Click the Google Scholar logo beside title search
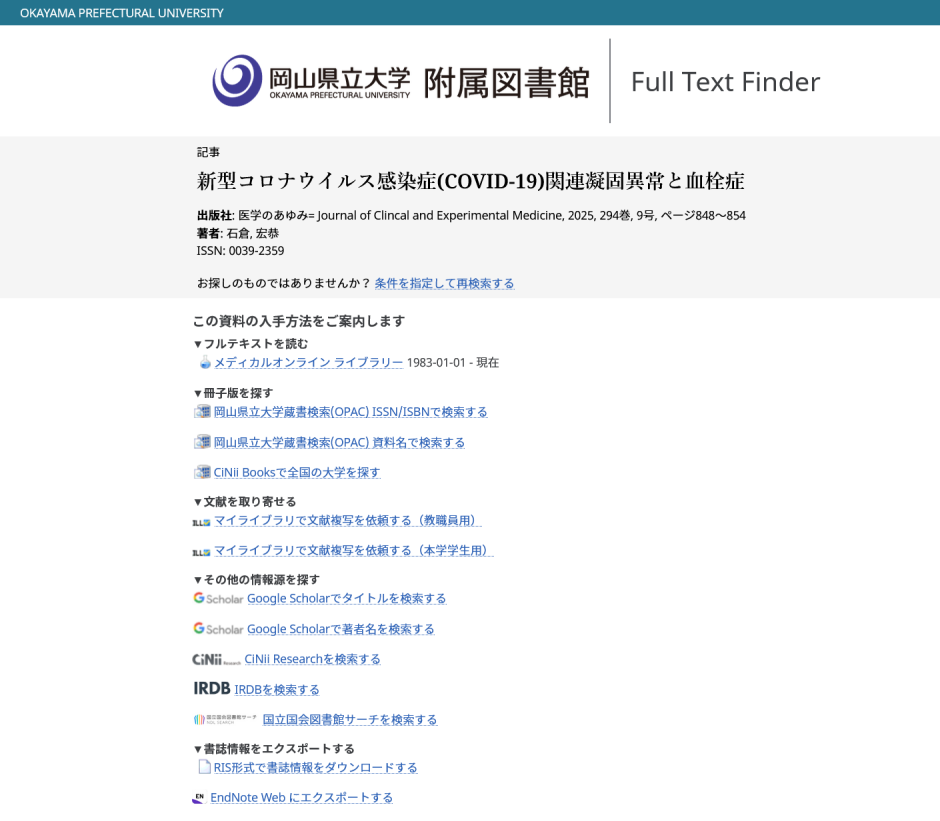Screen dimensions: 940x821 (218, 599)
